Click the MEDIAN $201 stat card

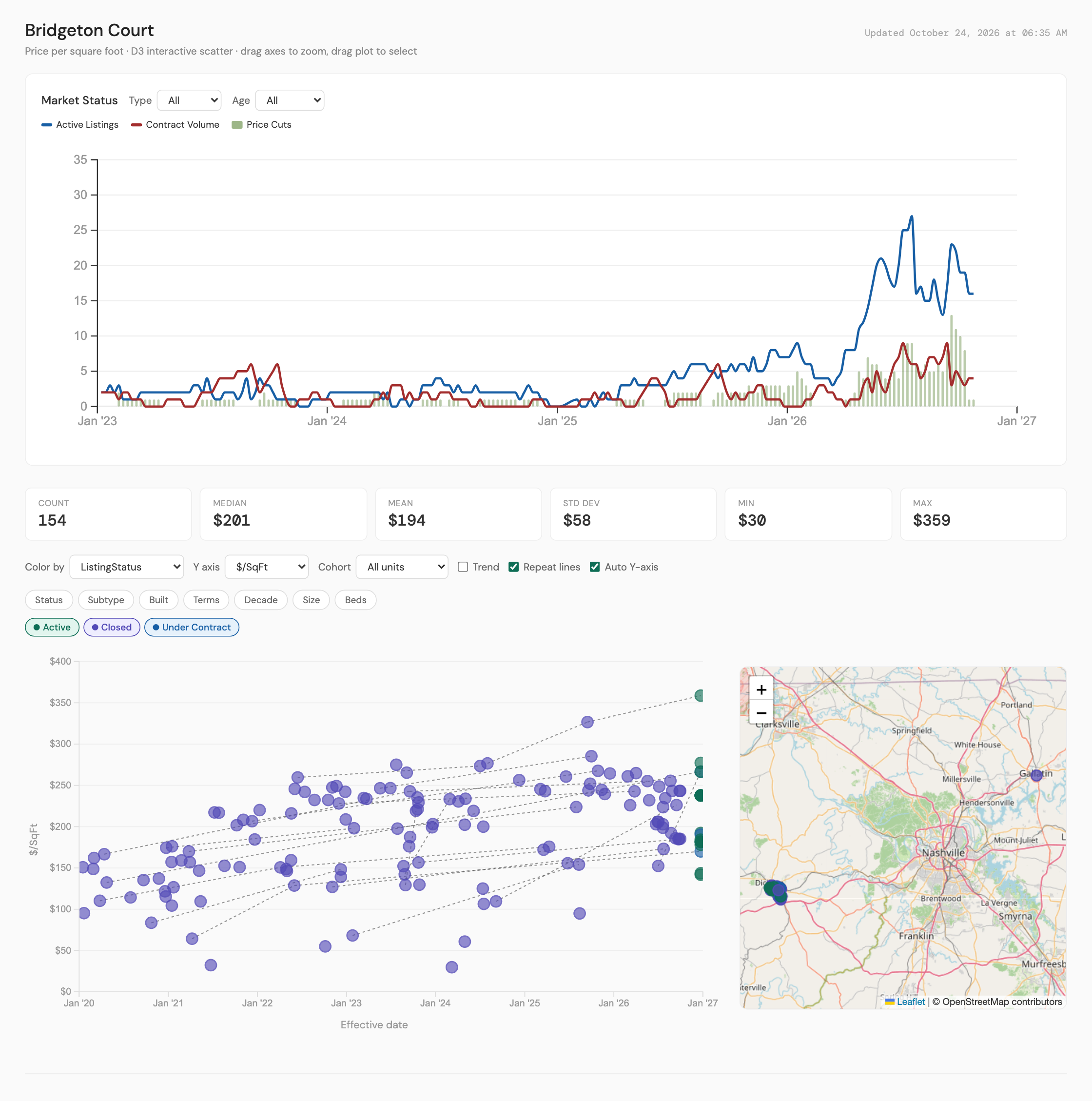[x=283, y=514]
